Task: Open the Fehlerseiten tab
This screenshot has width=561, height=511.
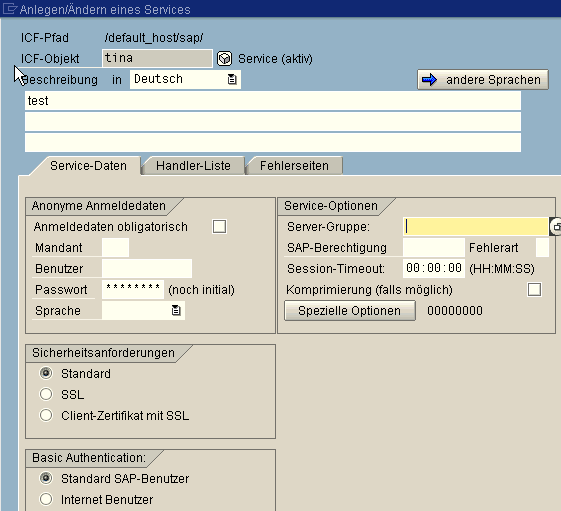Action: pyautogui.click(x=294, y=166)
